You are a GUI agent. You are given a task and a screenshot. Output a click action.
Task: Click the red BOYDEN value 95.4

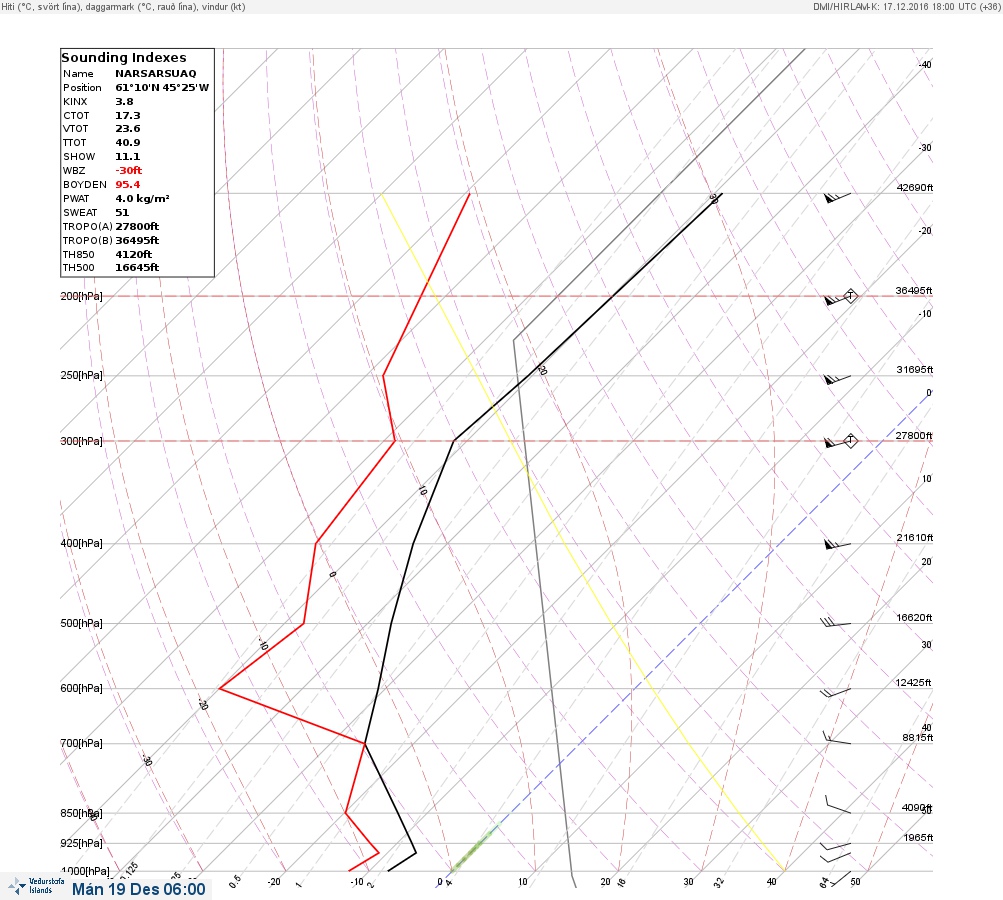click(127, 184)
